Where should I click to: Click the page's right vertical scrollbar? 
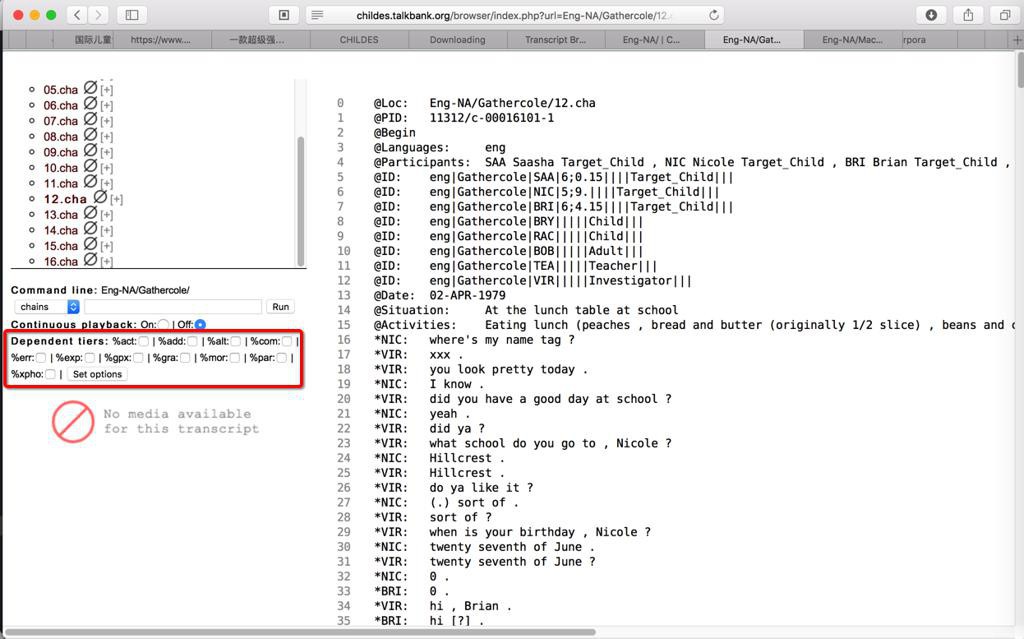pyautogui.click(x=1020, y=72)
